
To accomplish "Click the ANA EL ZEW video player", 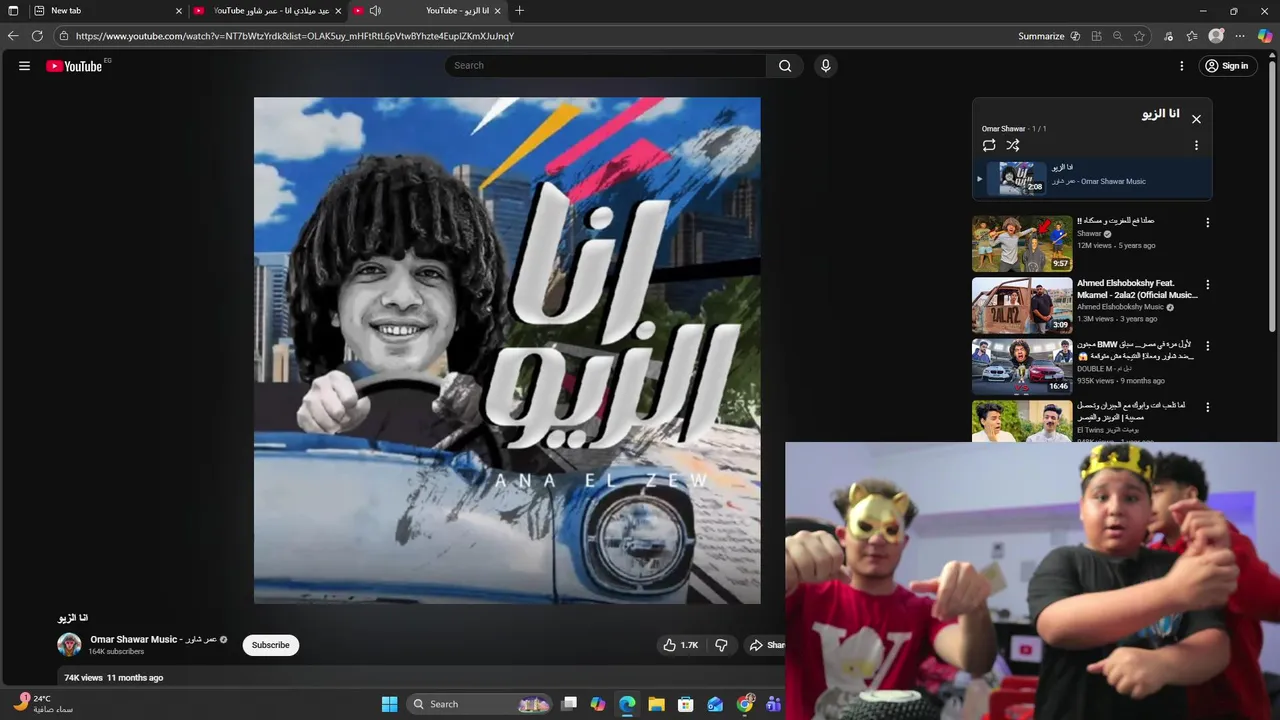I will (507, 350).
